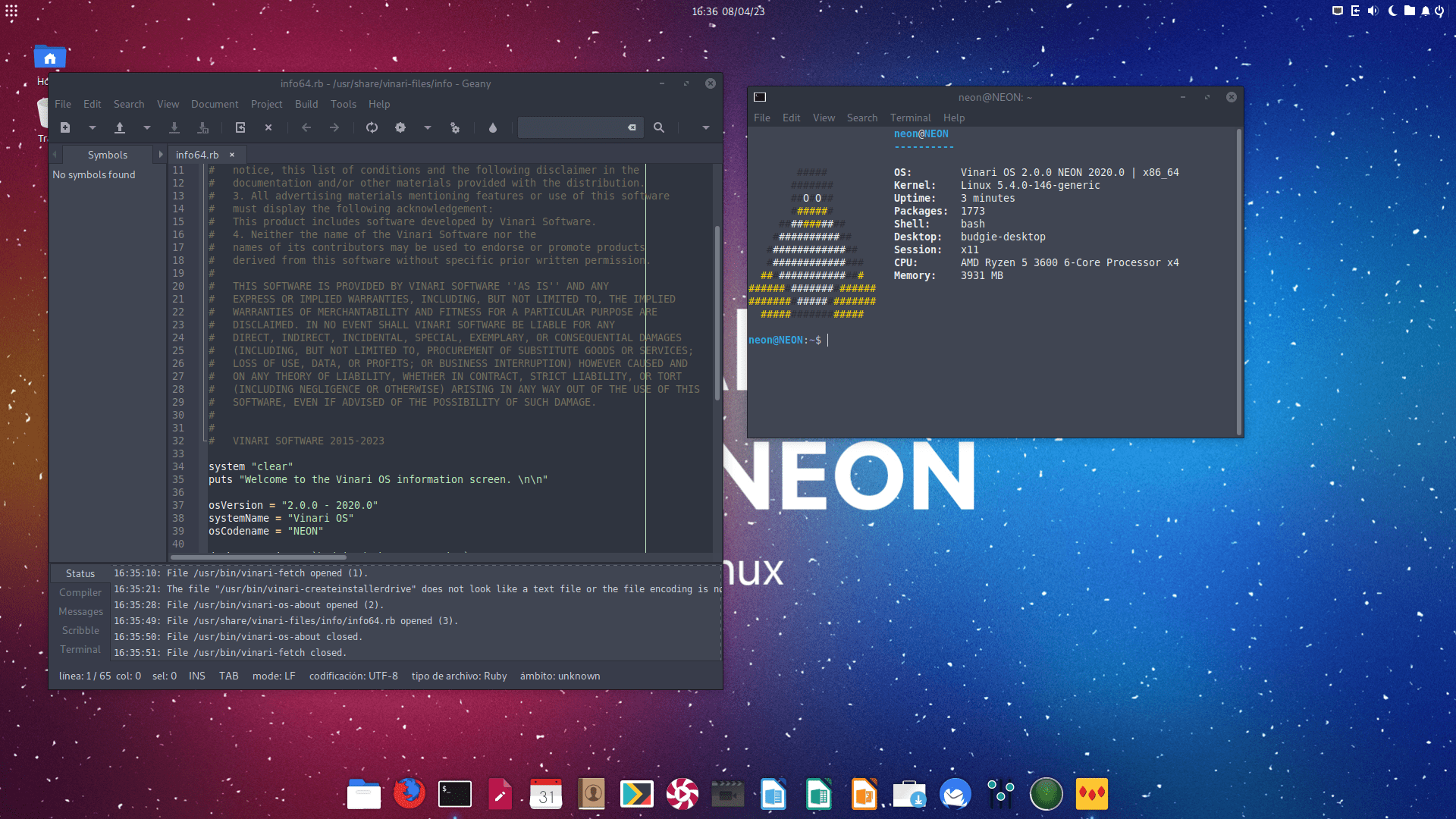Image resolution: width=1456 pixels, height=819 pixels.
Task: Open the terminal window's View menu
Action: (824, 118)
